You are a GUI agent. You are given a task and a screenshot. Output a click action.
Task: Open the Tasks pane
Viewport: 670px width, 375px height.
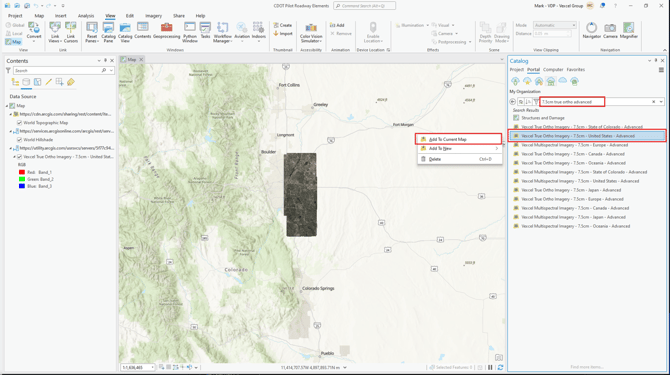[x=205, y=31]
